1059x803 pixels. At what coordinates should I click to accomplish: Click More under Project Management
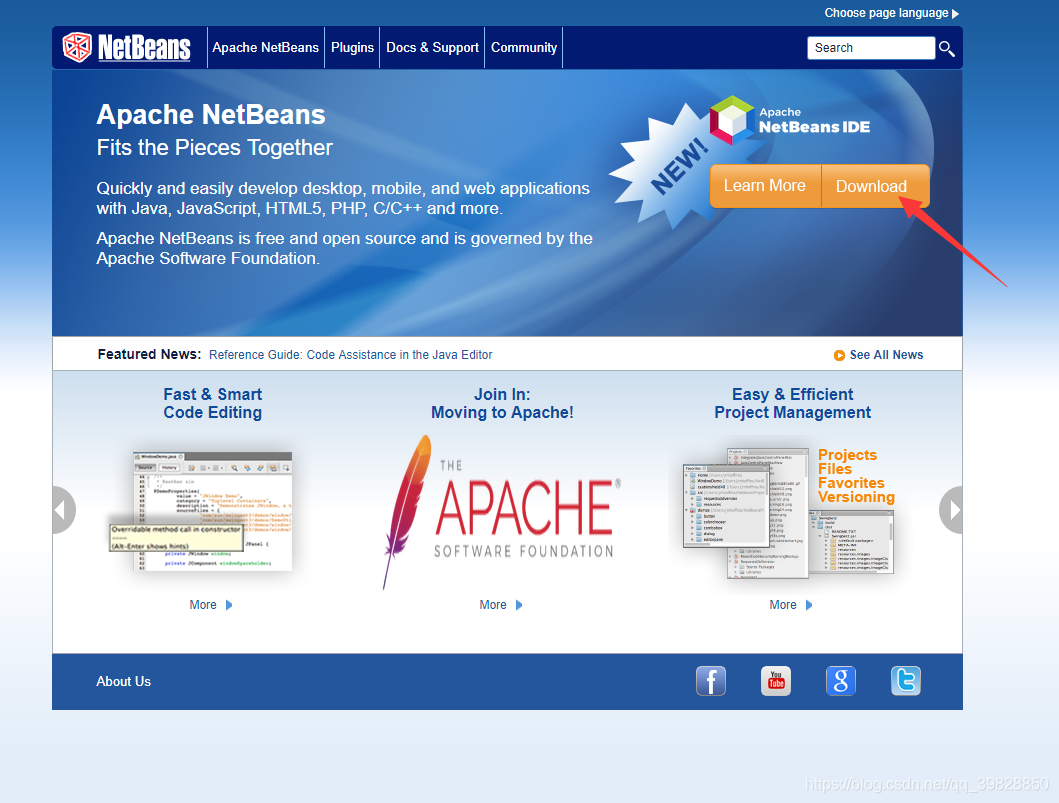click(x=783, y=605)
